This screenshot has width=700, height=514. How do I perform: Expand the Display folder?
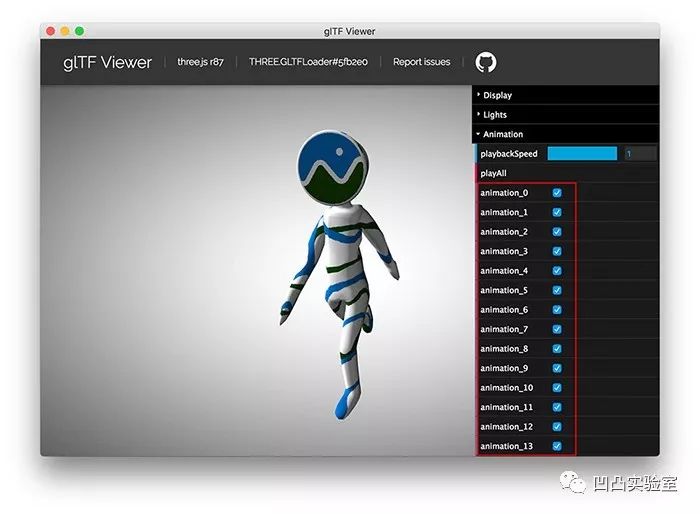click(x=566, y=95)
